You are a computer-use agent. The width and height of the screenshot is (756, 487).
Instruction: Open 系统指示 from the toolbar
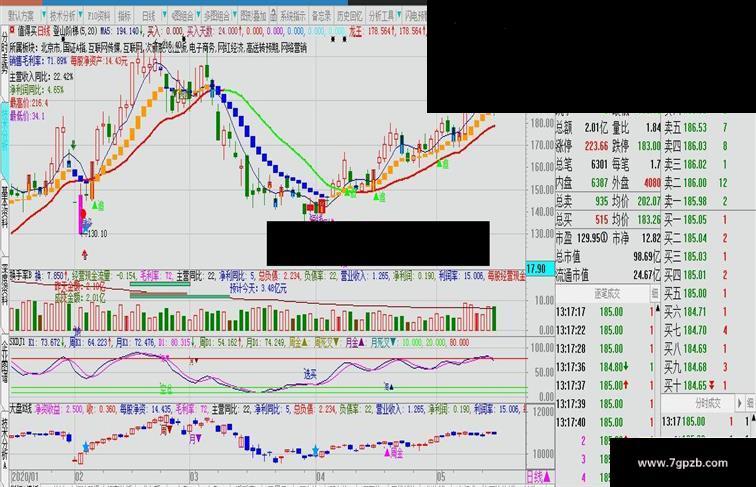[293, 15]
